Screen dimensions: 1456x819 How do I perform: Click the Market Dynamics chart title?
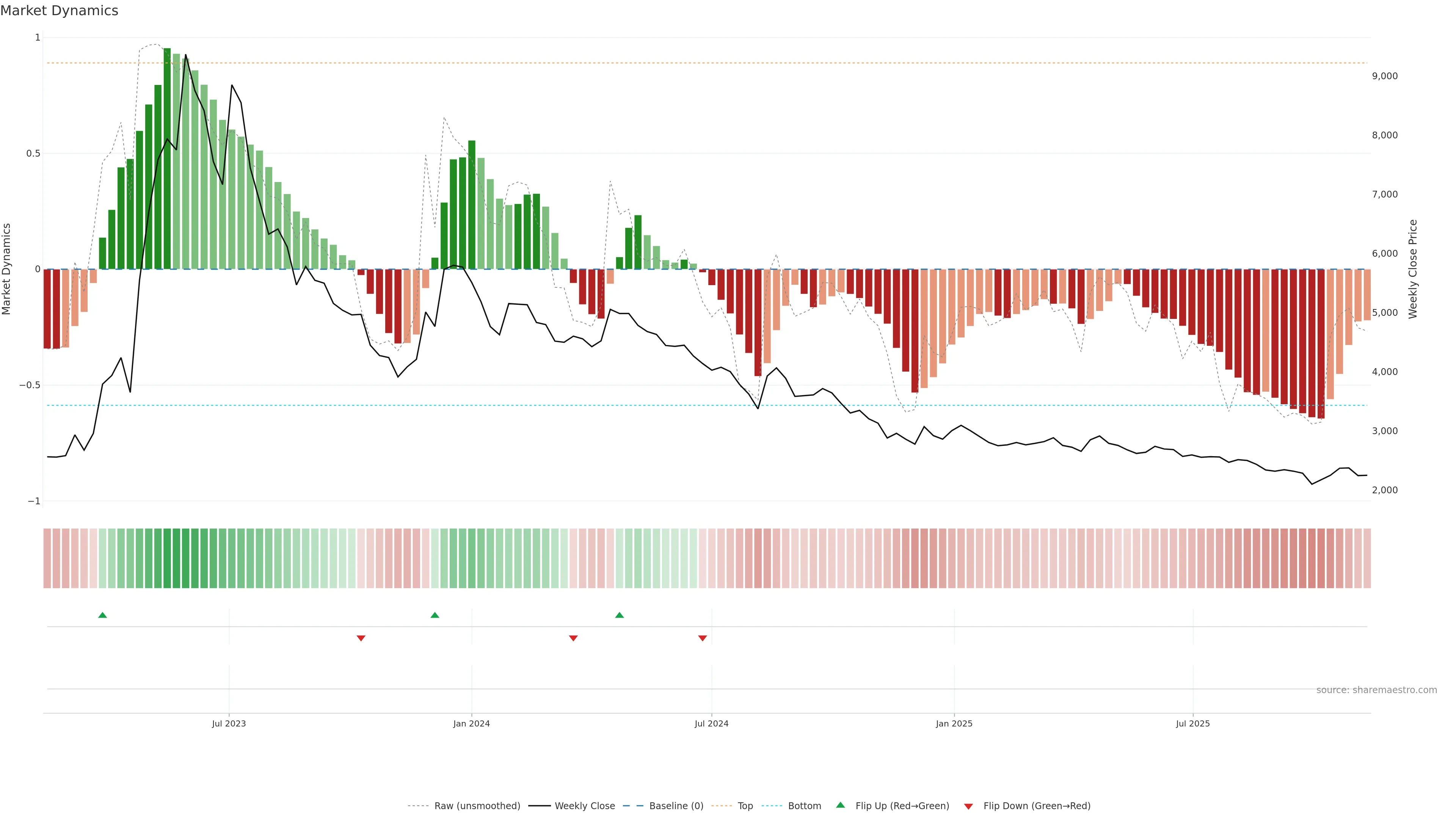tap(60, 11)
